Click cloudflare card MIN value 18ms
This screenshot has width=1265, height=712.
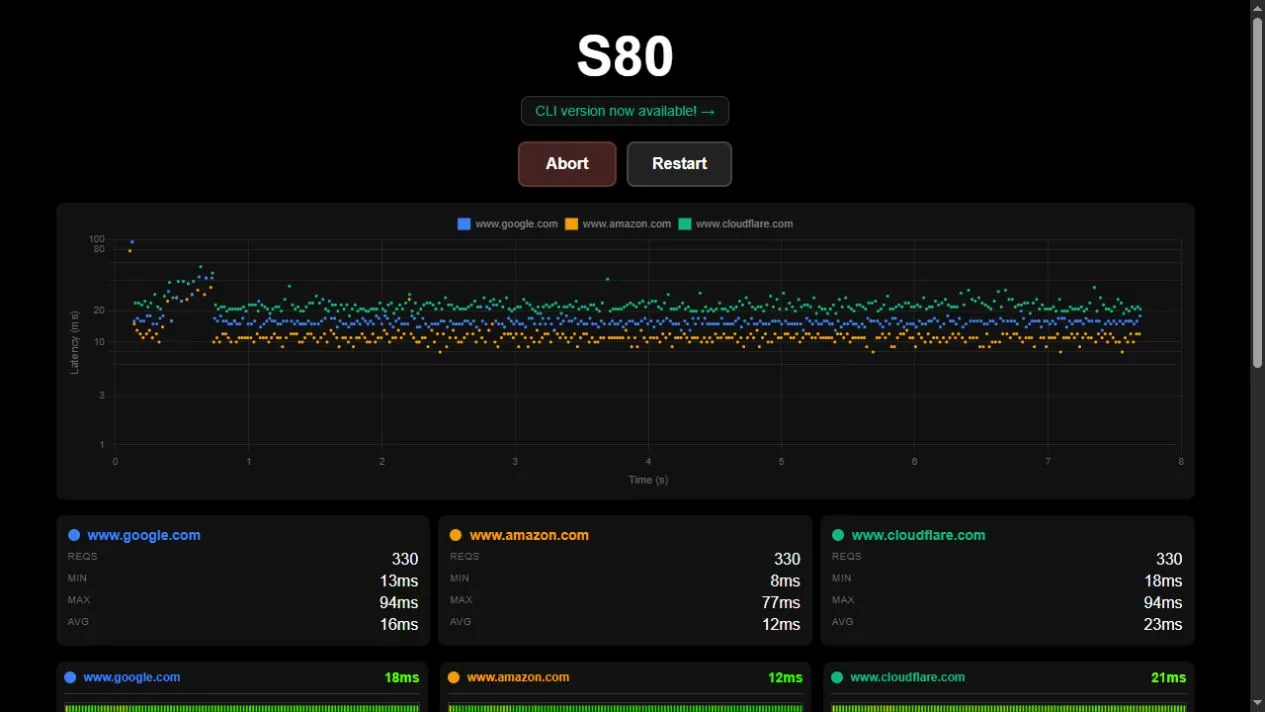1163,581
